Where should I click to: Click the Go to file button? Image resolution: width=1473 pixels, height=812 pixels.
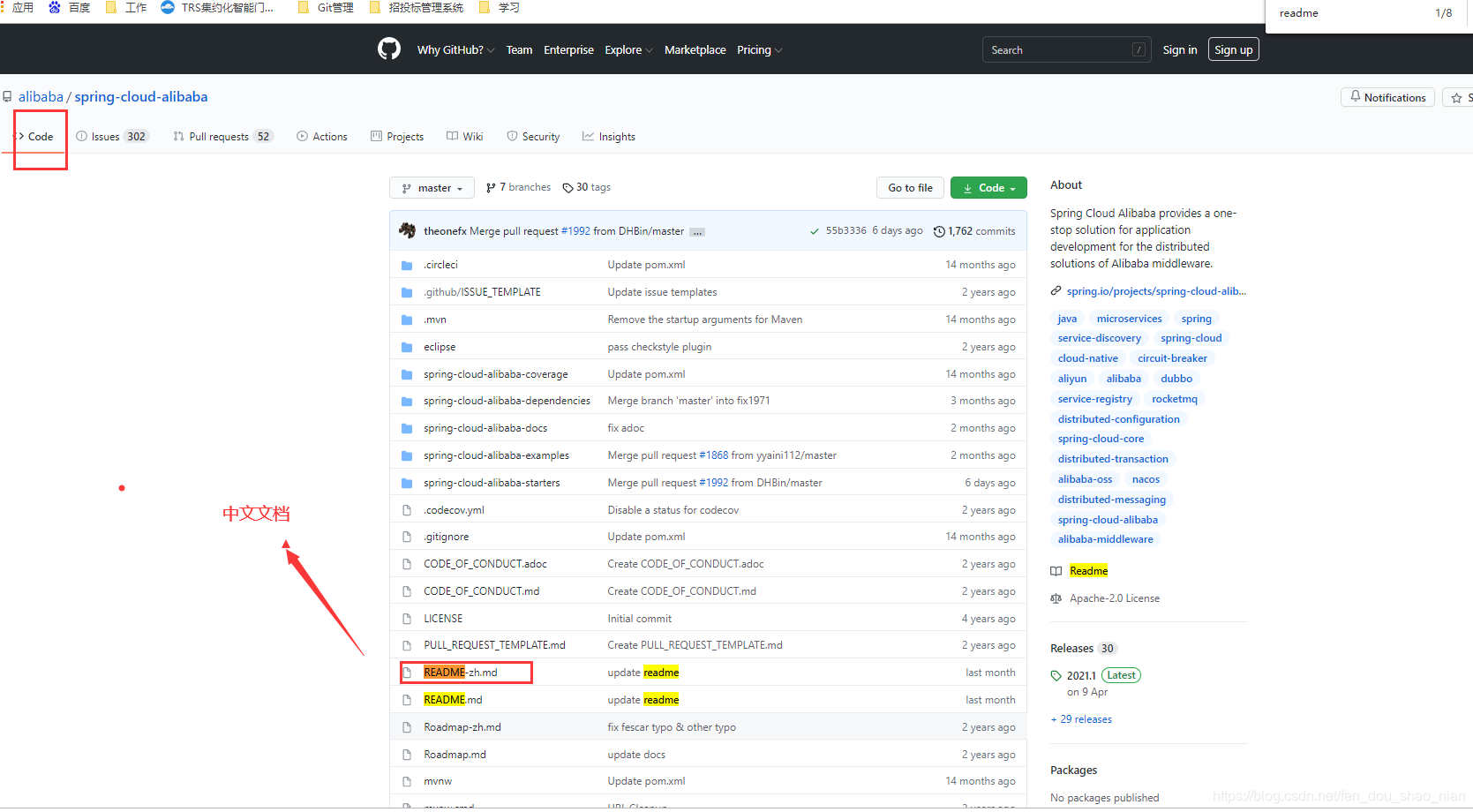click(x=910, y=188)
